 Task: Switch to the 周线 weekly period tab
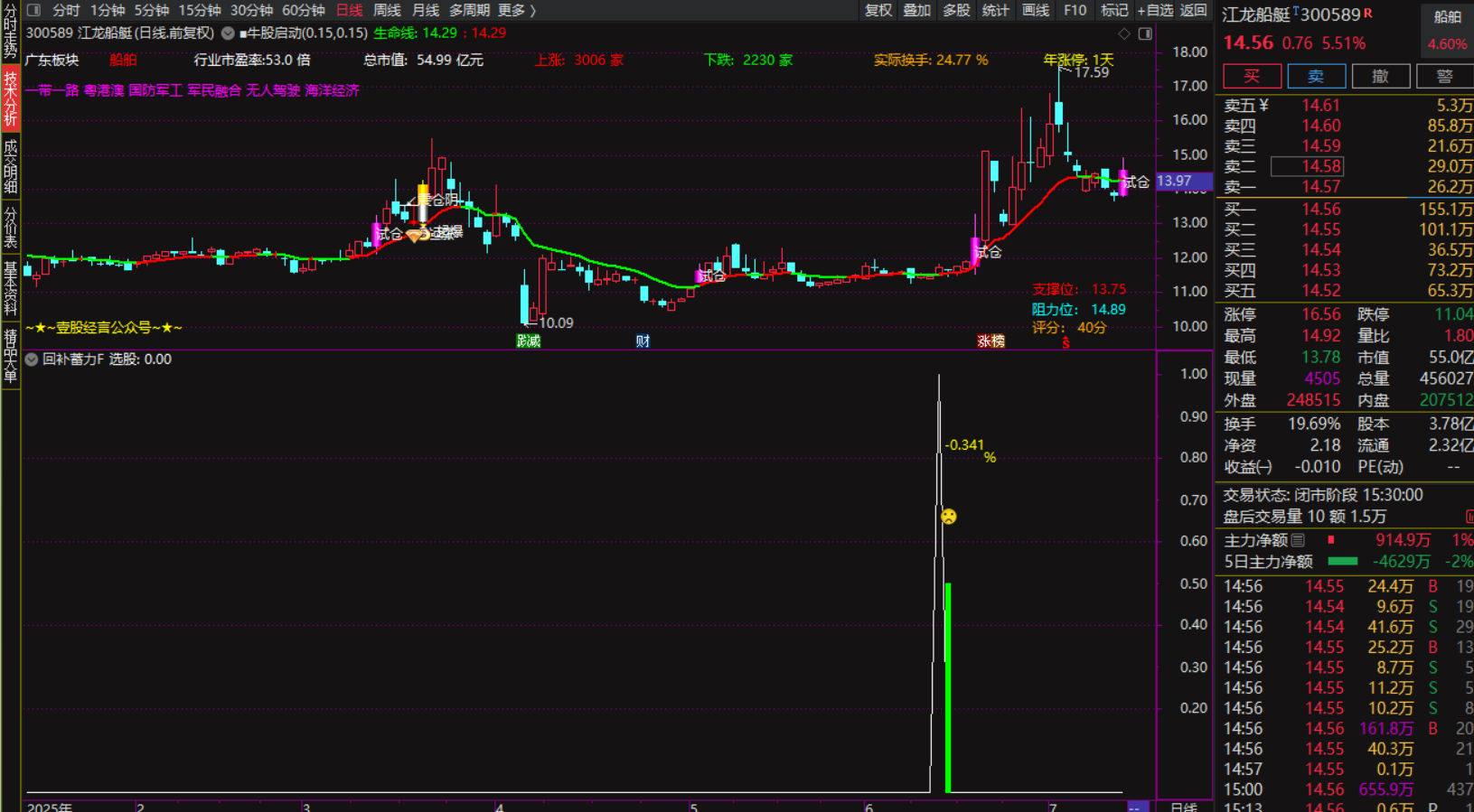[387, 10]
